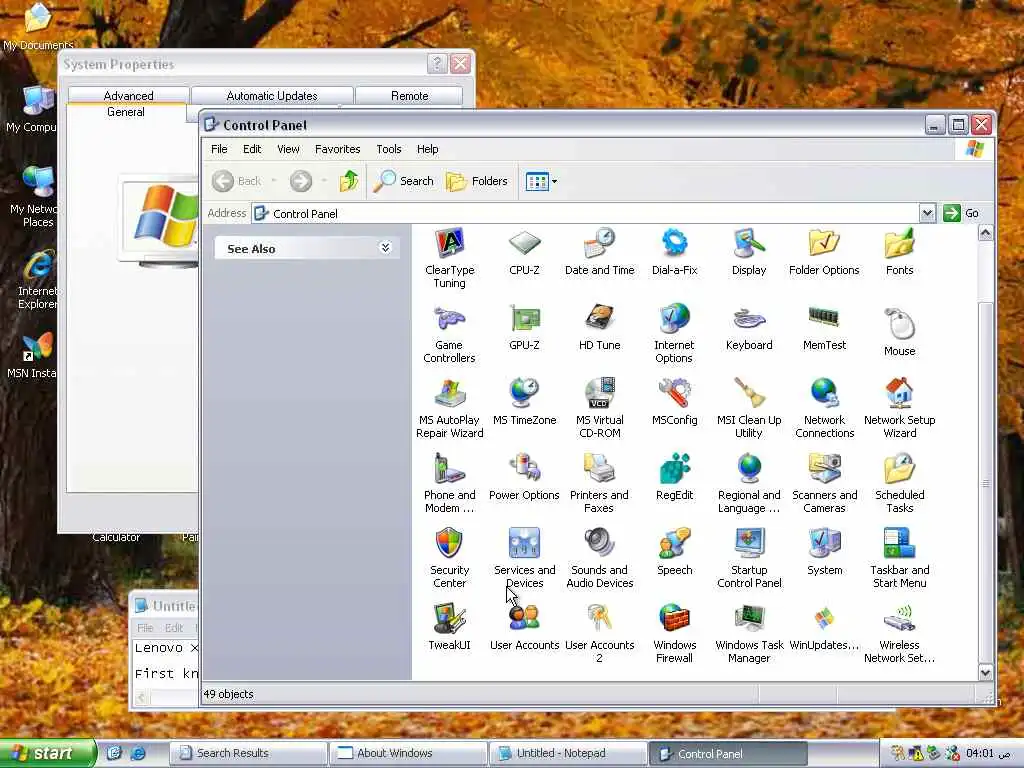The image size is (1024, 768).
Task: Open User Accounts 2 icon
Action: pyautogui.click(x=600, y=633)
